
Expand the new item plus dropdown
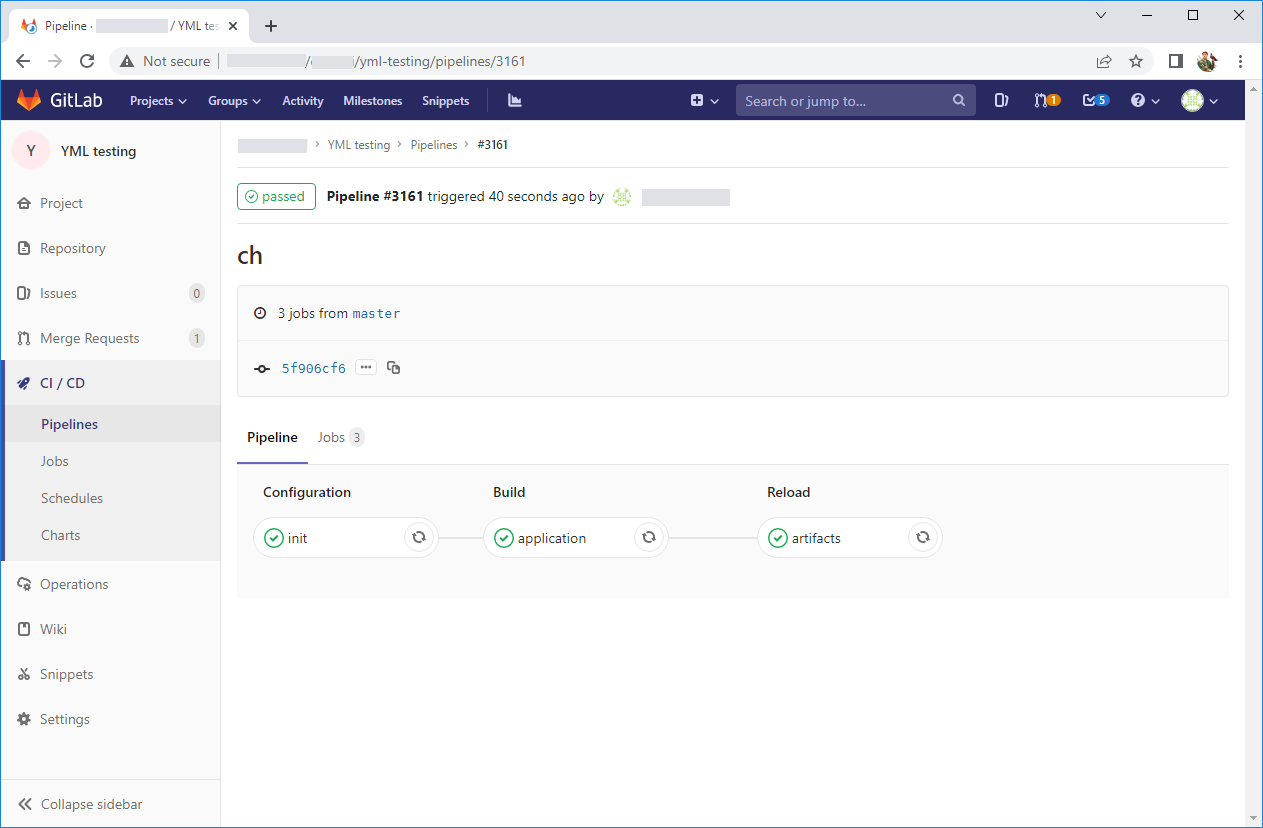pyautogui.click(x=704, y=101)
